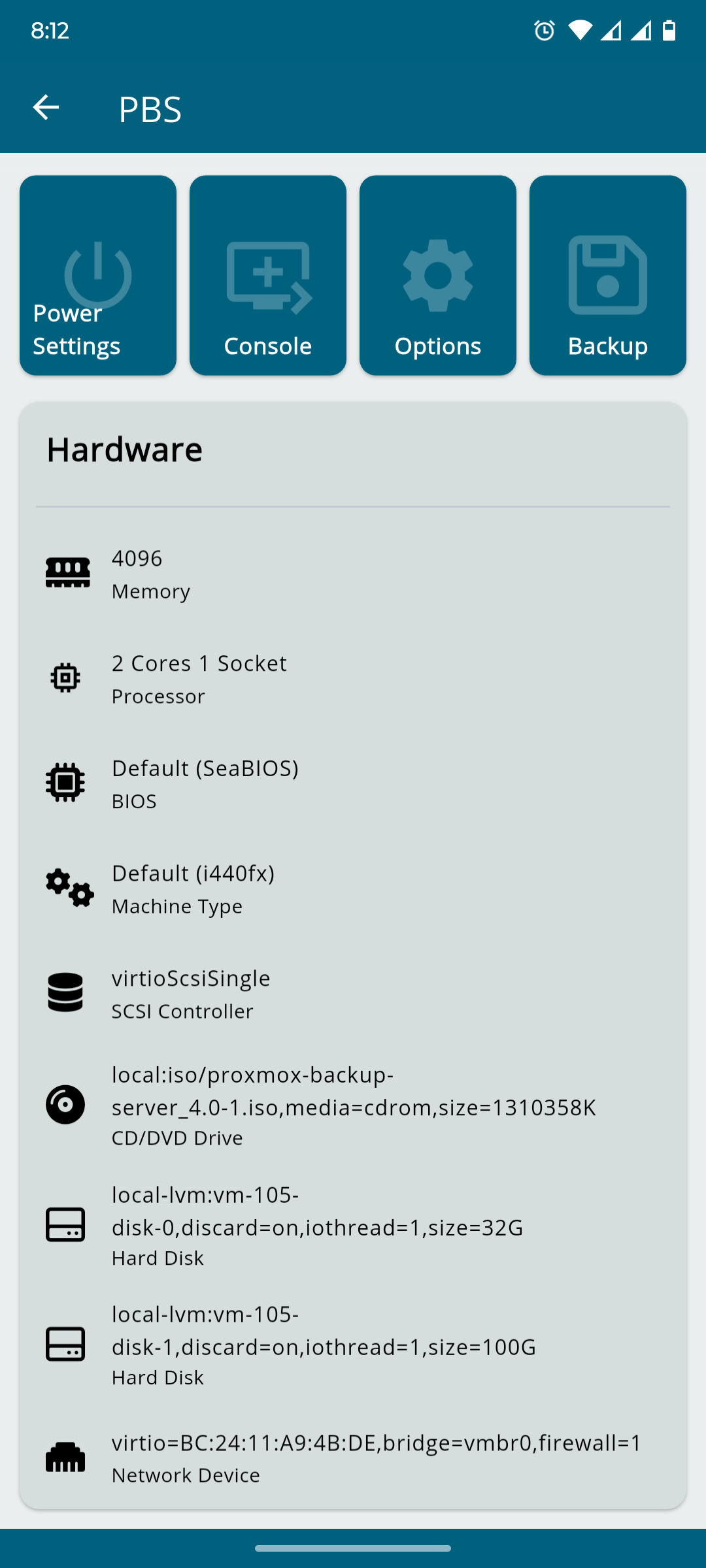Image resolution: width=706 pixels, height=1568 pixels.
Task: Open Power Settings tile
Action: tap(98, 276)
